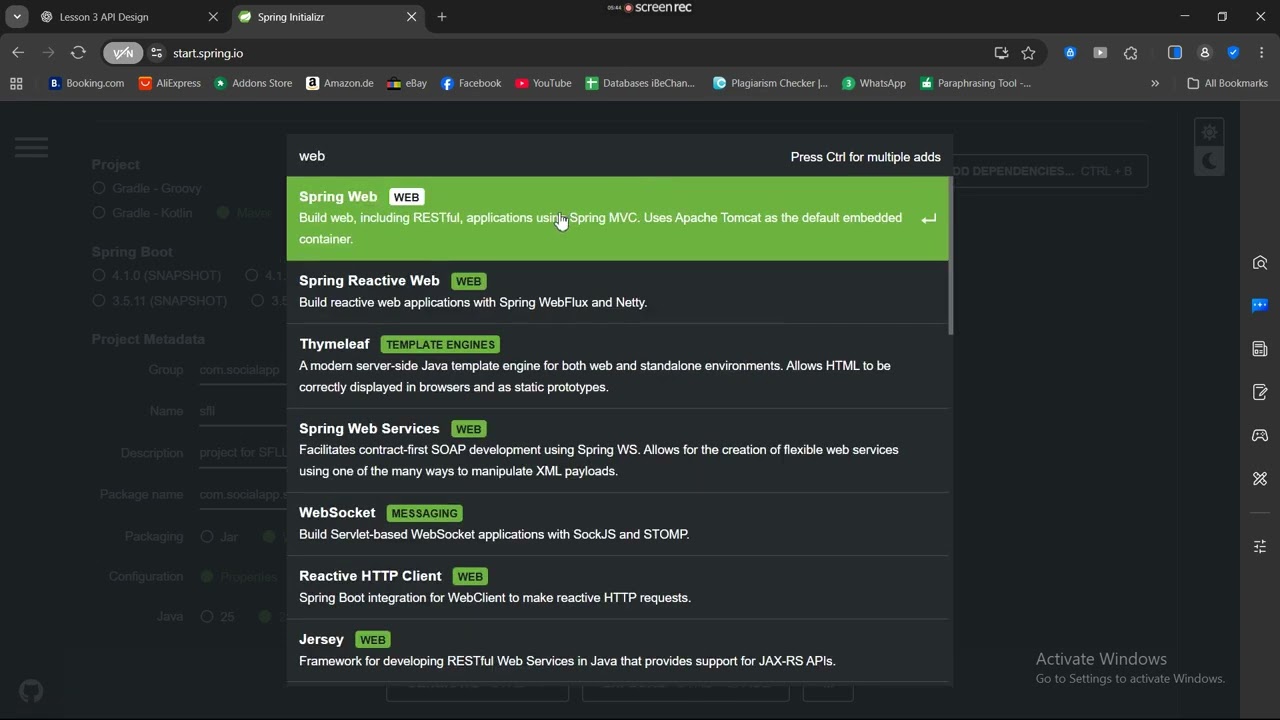Select Gradle - Kotlin project radio
1280x720 pixels.
point(99,212)
